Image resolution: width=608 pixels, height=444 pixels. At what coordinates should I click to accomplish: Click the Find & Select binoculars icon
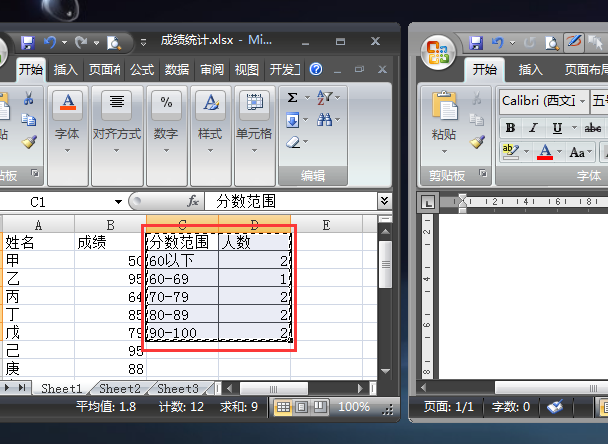pyautogui.click(x=325, y=120)
